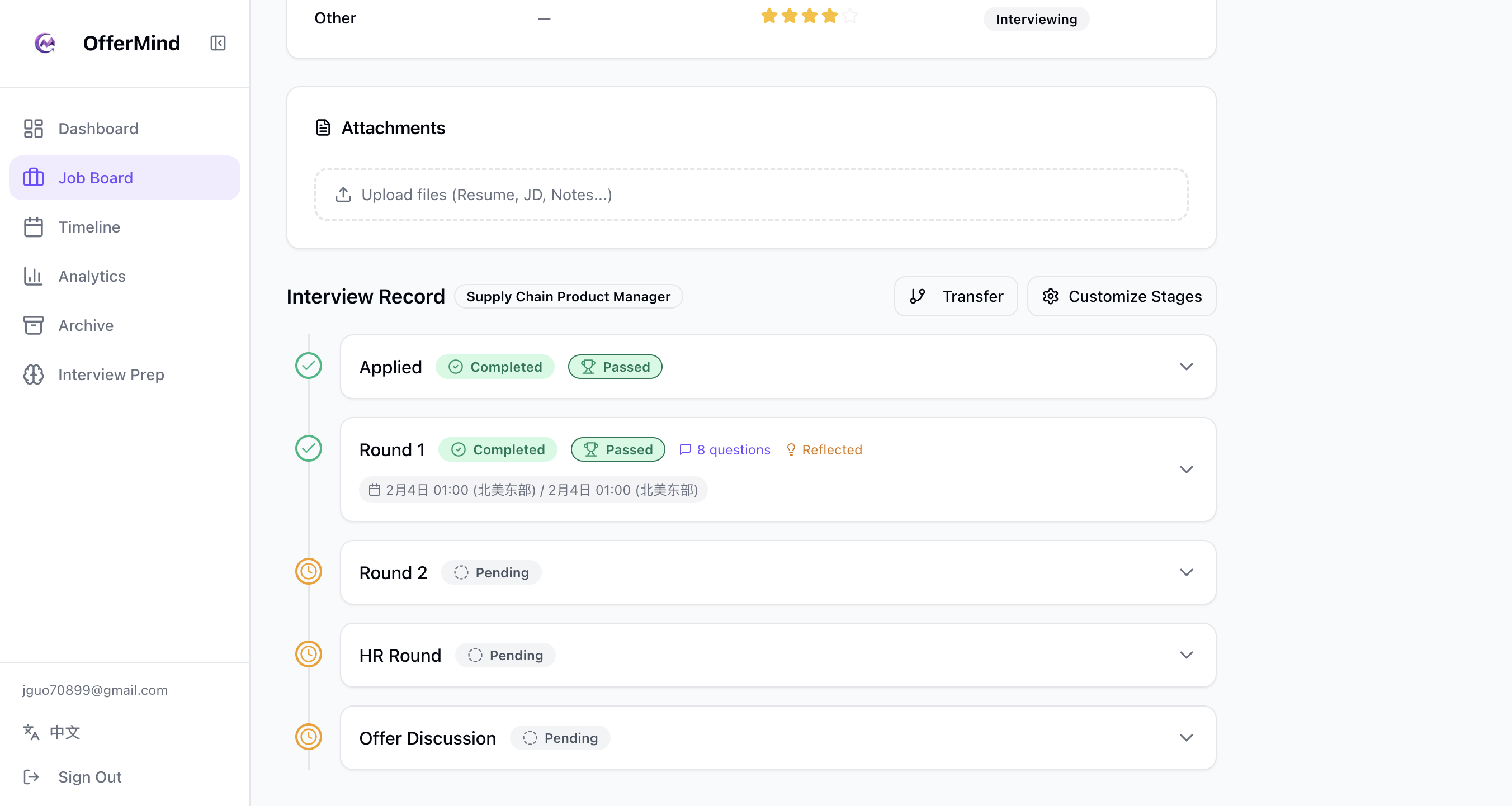Expand the Offer Discussion chevron
This screenshot has height=806, width=1512.
click(1186, 737)
